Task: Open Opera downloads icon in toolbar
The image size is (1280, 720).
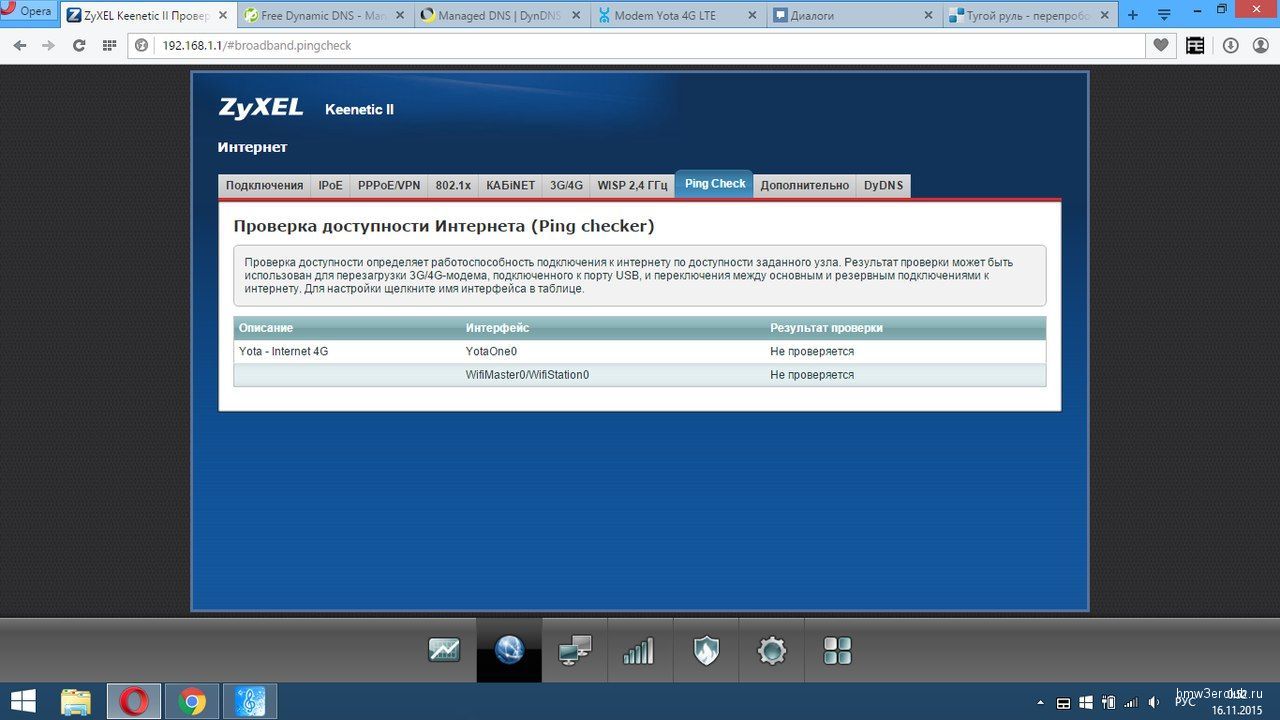Action: point(1230,45)
